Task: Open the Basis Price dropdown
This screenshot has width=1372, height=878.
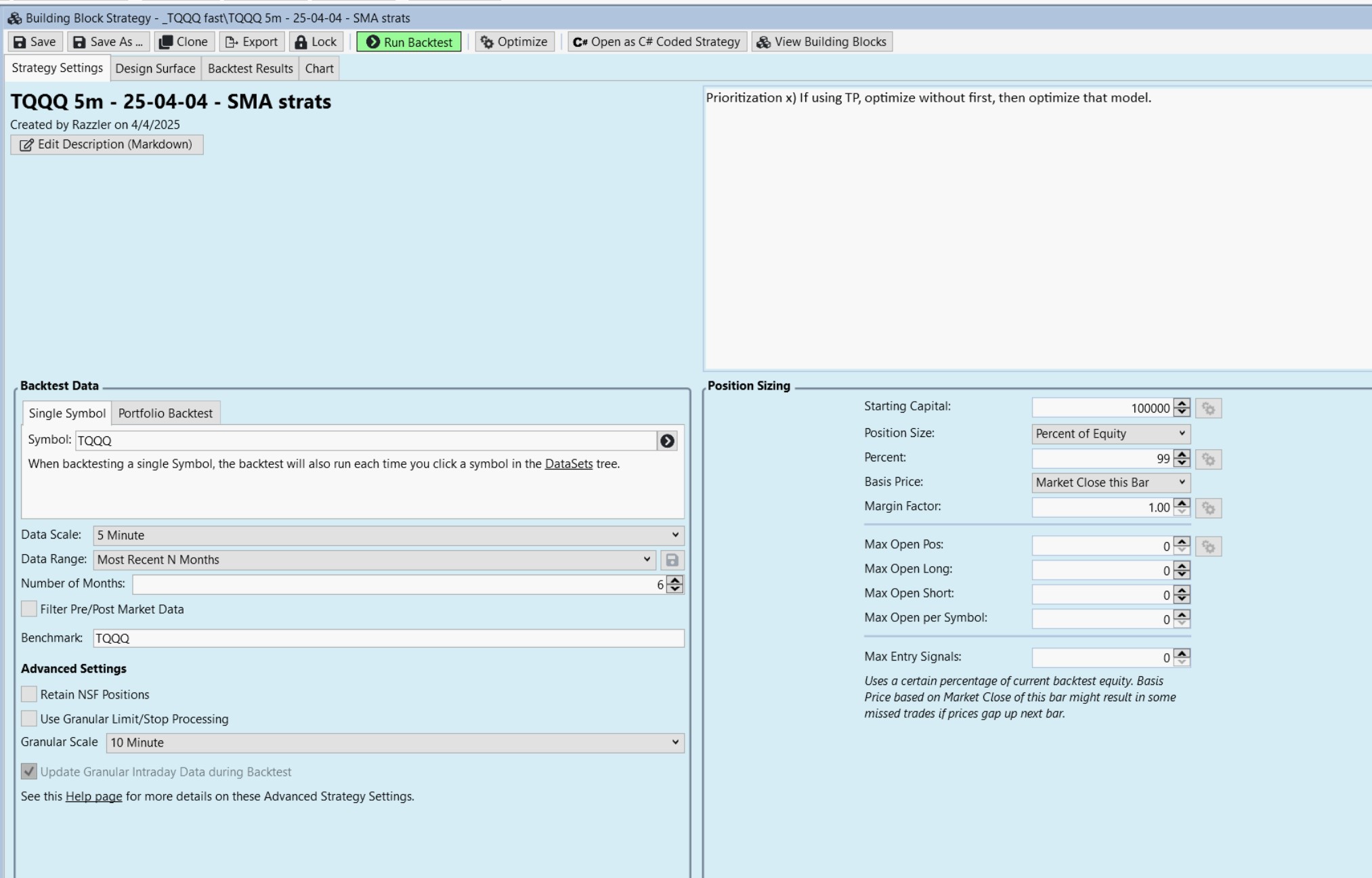Action: 1111,482
